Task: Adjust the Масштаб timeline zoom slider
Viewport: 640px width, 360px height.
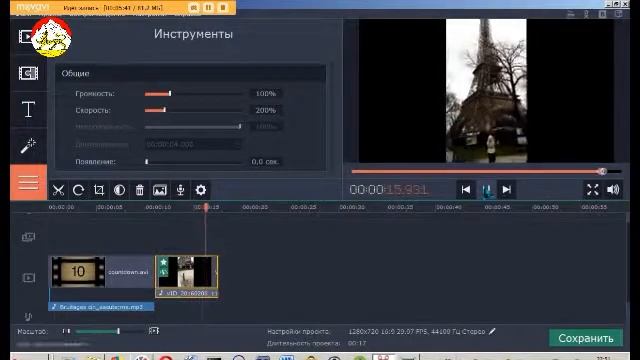Action: tap(110, 331)
